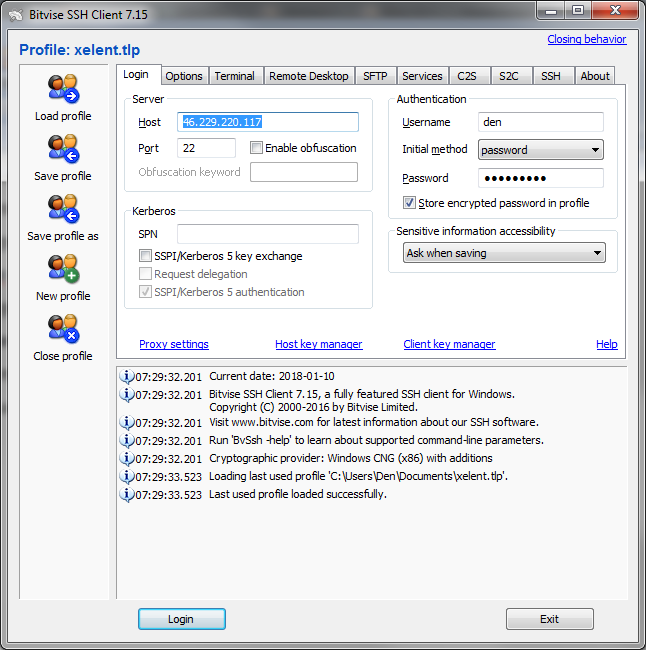646x650 pixels.
Task: Click the SPN input field
Action: [268, 234]
